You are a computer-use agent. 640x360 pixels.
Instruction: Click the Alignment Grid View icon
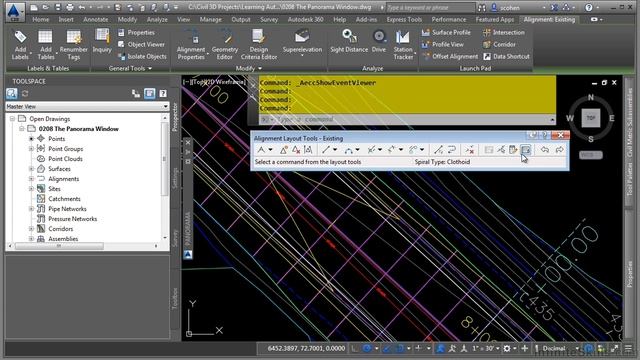pos(526,150)
